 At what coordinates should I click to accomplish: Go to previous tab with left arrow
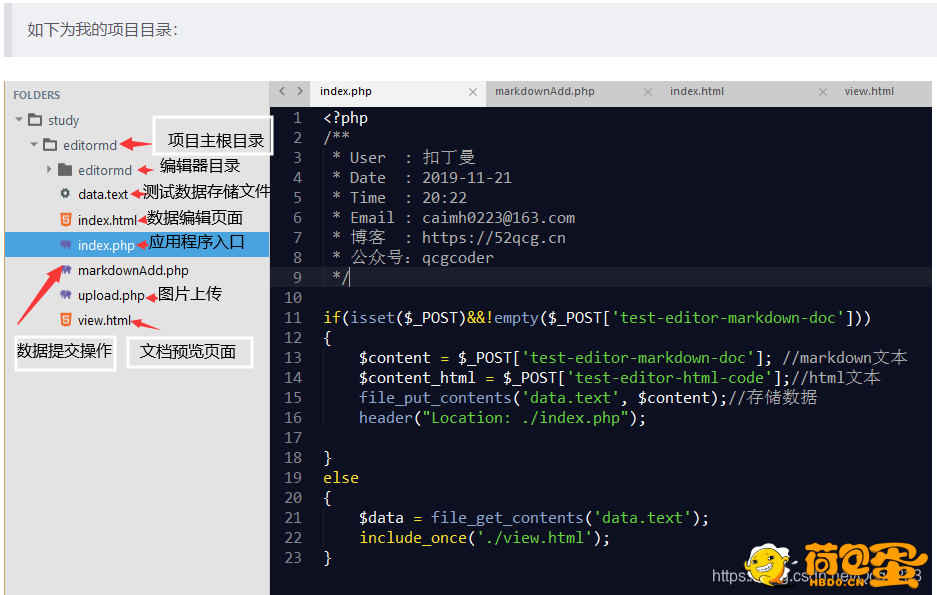[x=282, y=91]
